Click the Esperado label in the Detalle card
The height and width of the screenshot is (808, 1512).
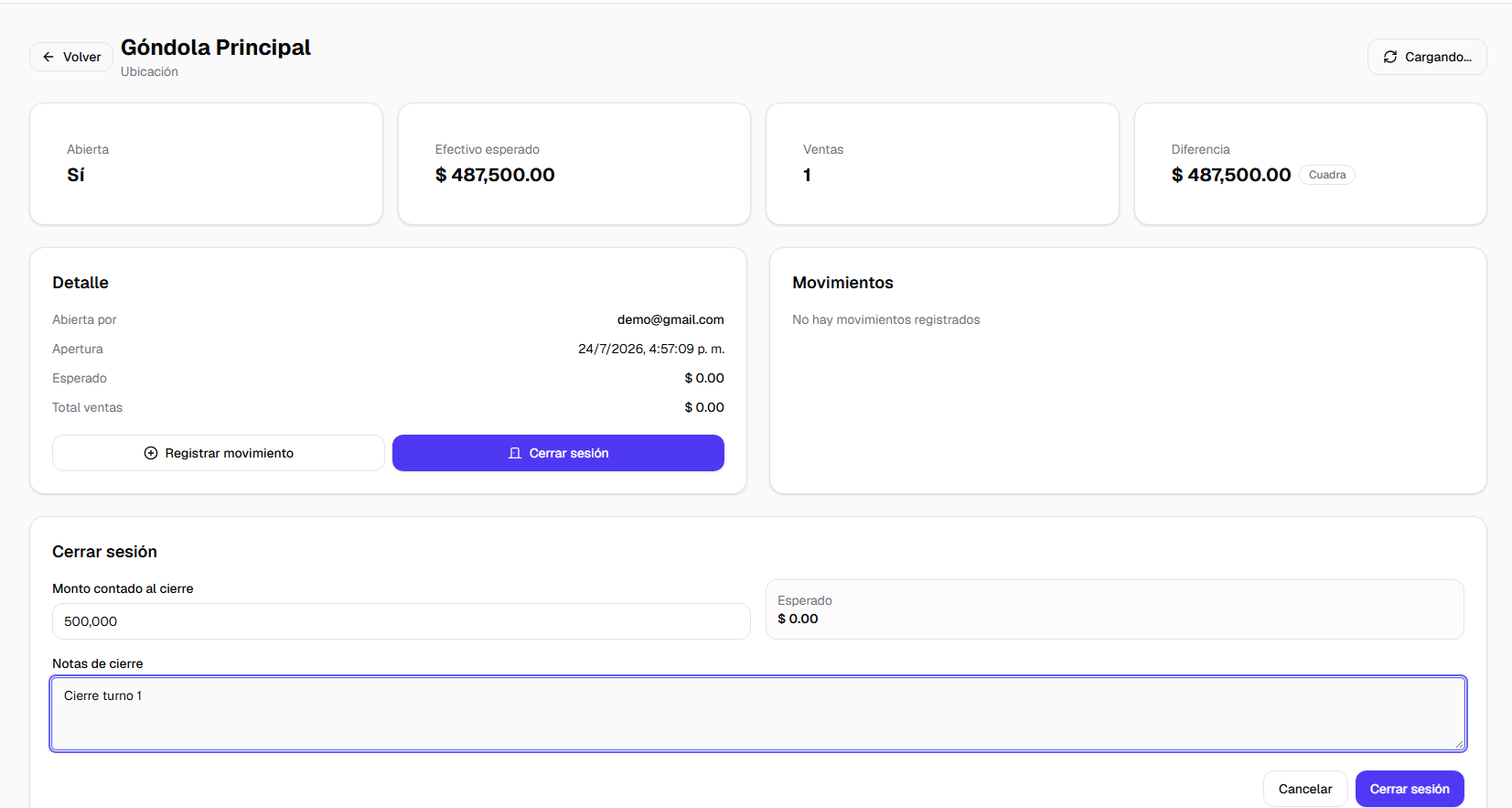[x=80, y=378]
